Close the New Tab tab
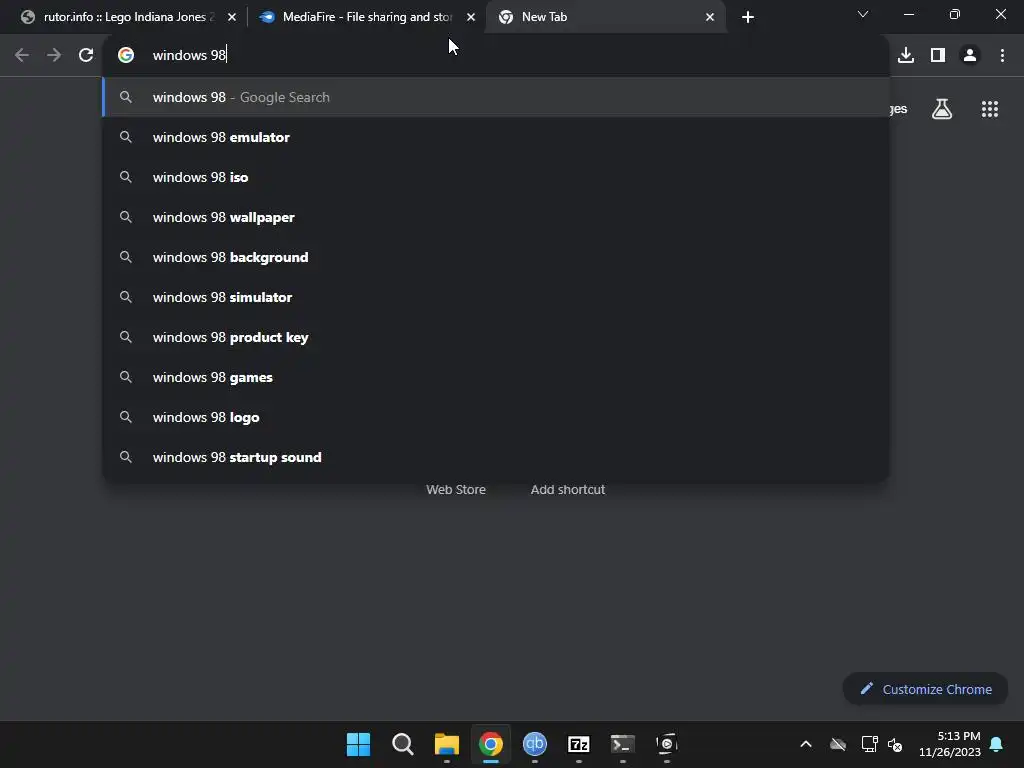1024x768 pixels. 710,17
